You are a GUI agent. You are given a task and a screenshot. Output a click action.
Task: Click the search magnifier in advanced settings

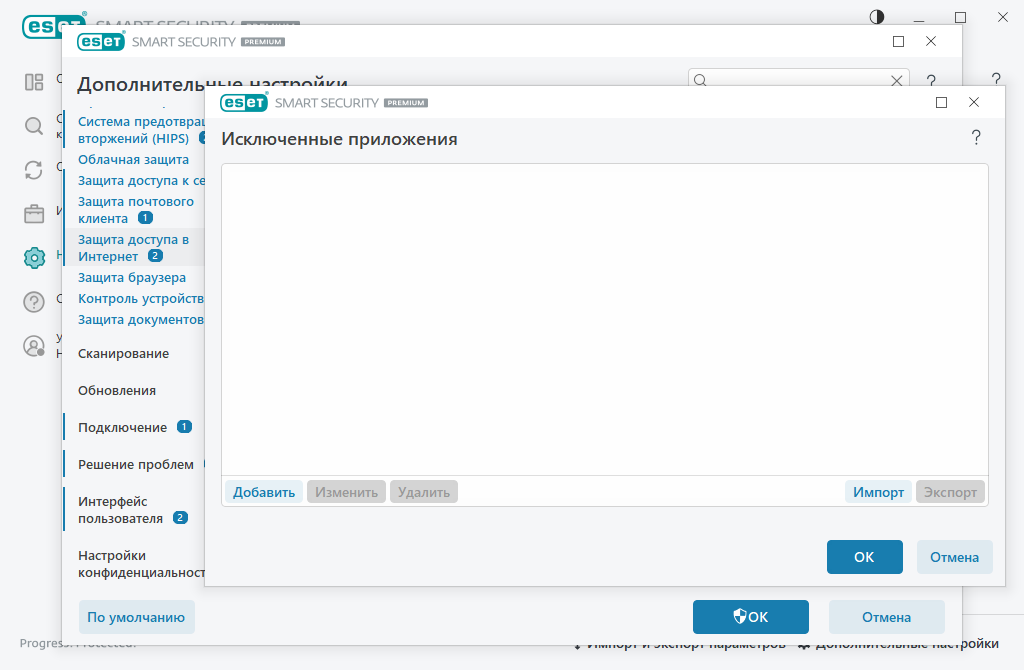click(700, 80)
